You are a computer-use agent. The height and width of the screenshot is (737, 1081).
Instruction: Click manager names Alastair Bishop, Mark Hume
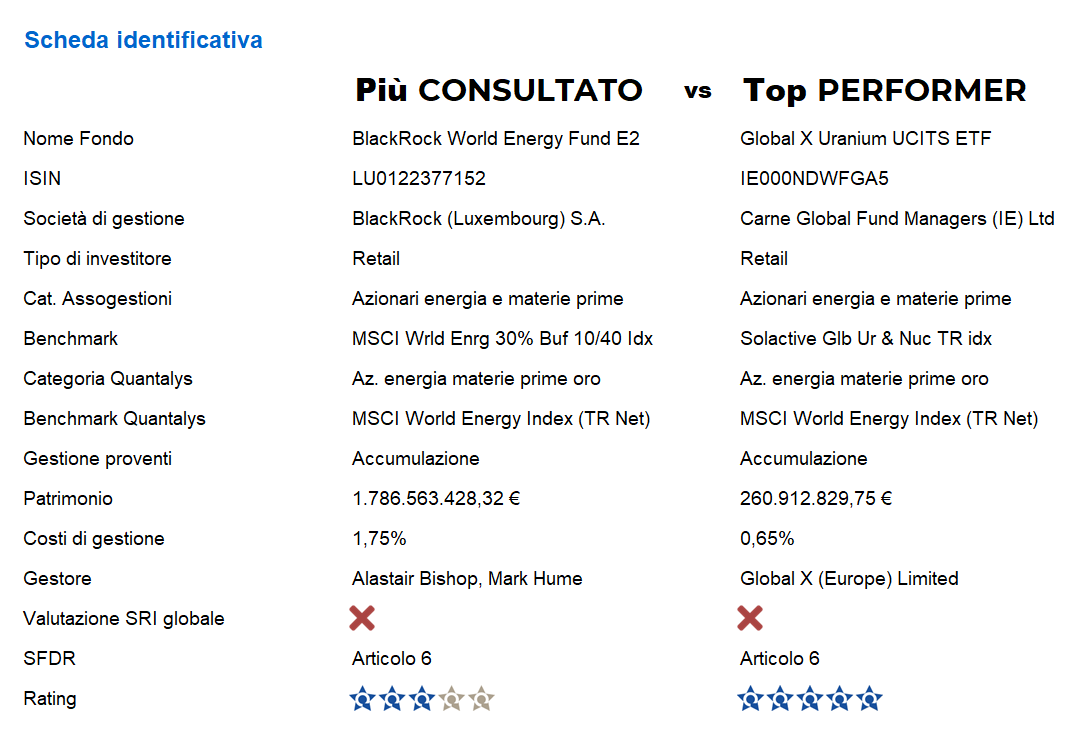click(x=467, y=578)
